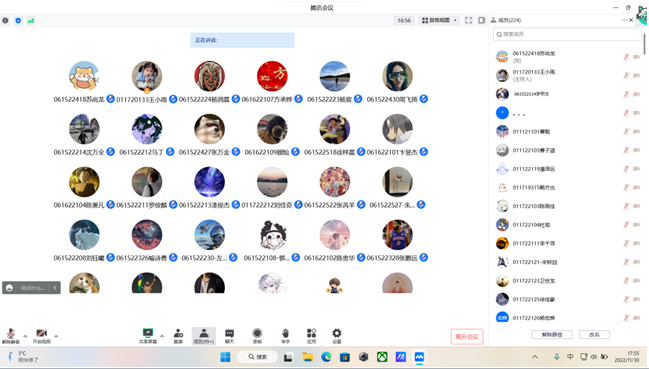This screenshot has height=369, width=649.
Task: Click the member list scrollbar
Action: pos(644,43)
